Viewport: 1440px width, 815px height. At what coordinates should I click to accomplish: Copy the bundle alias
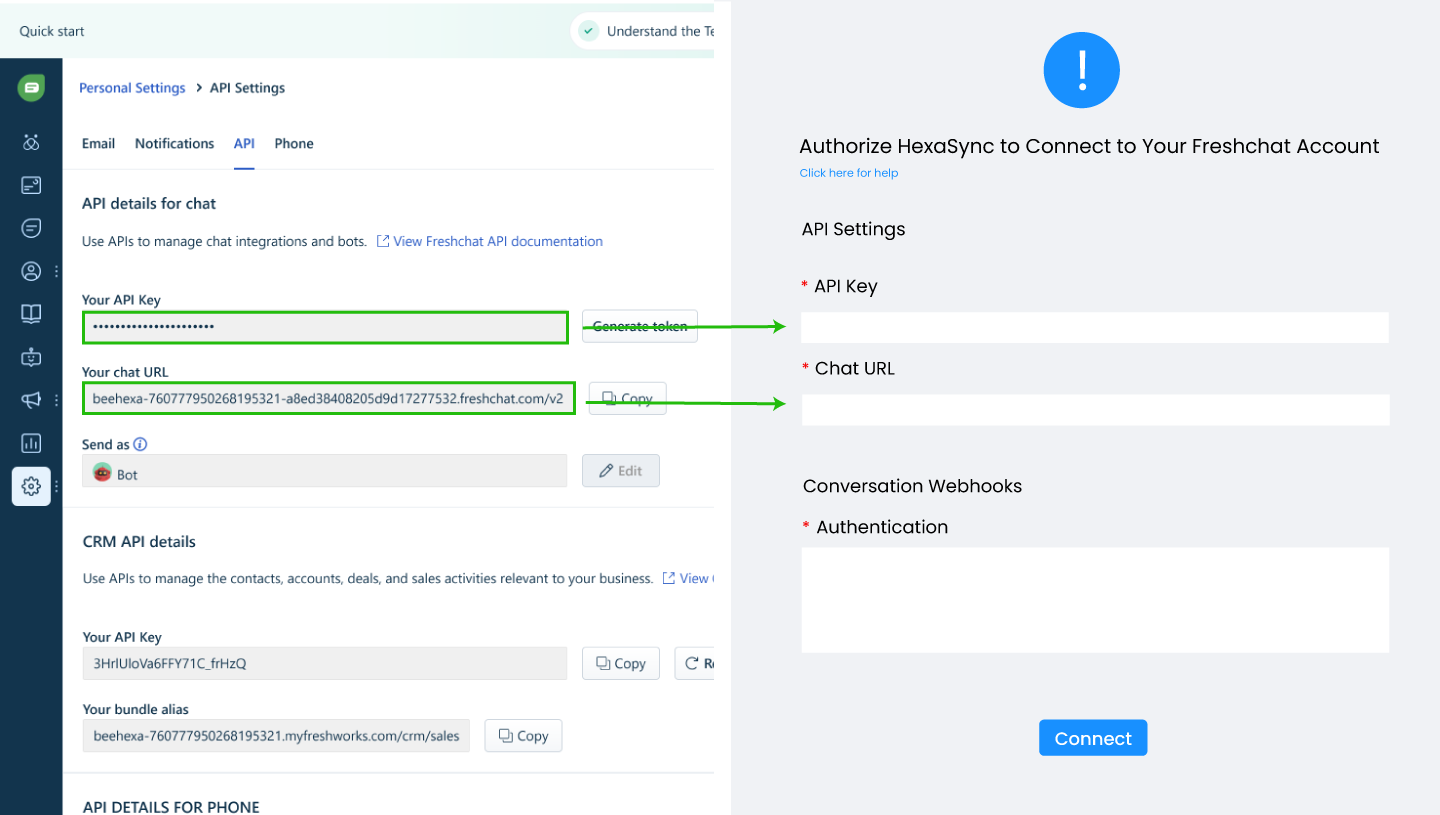pos(523,735)
